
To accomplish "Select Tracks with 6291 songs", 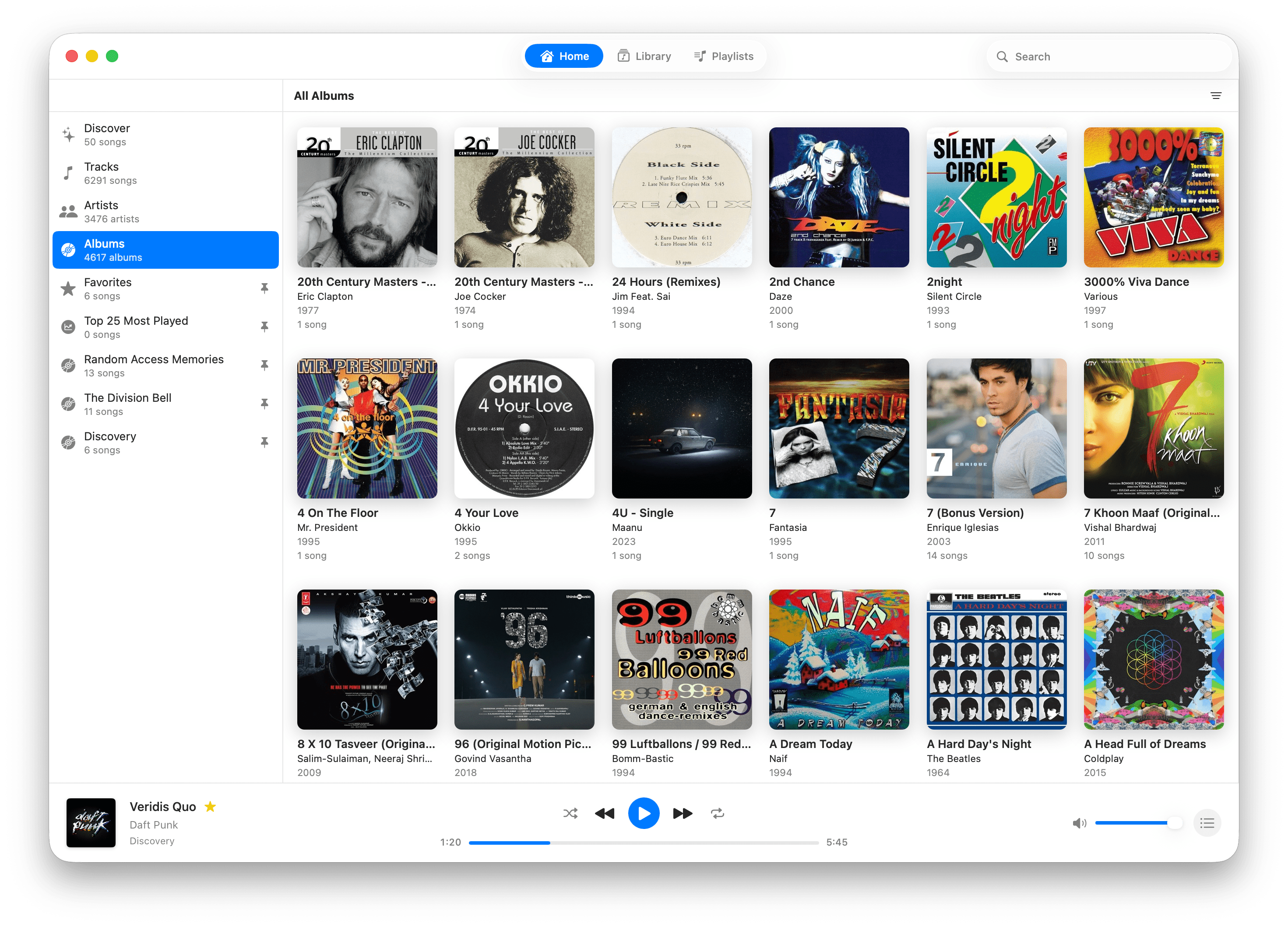I will [165, 173].
